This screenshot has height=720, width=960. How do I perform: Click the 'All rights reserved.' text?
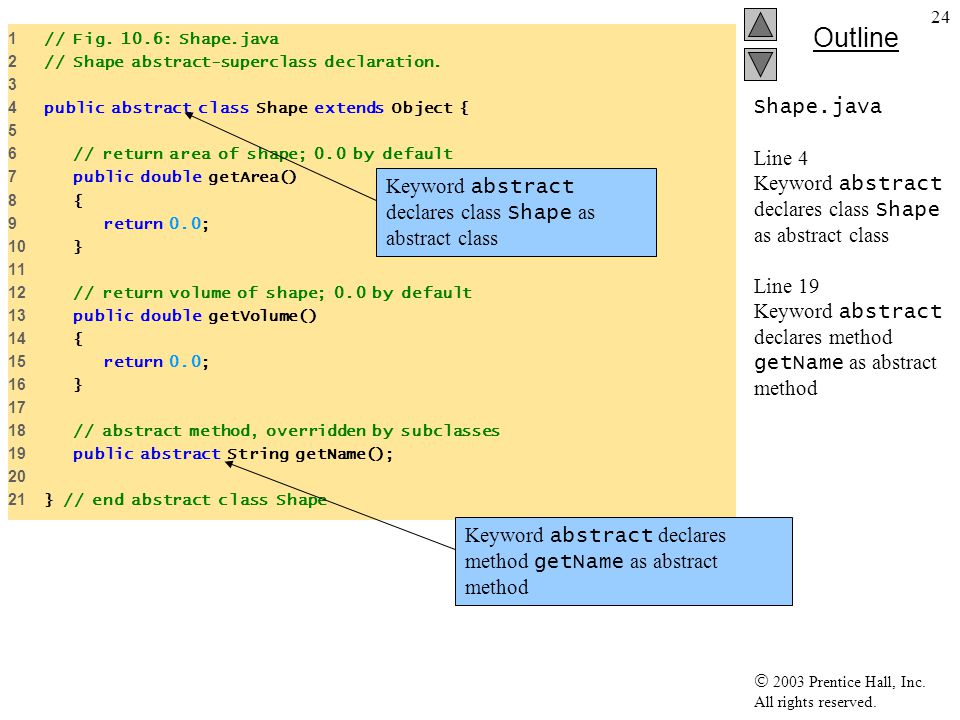tap(814, 702)
